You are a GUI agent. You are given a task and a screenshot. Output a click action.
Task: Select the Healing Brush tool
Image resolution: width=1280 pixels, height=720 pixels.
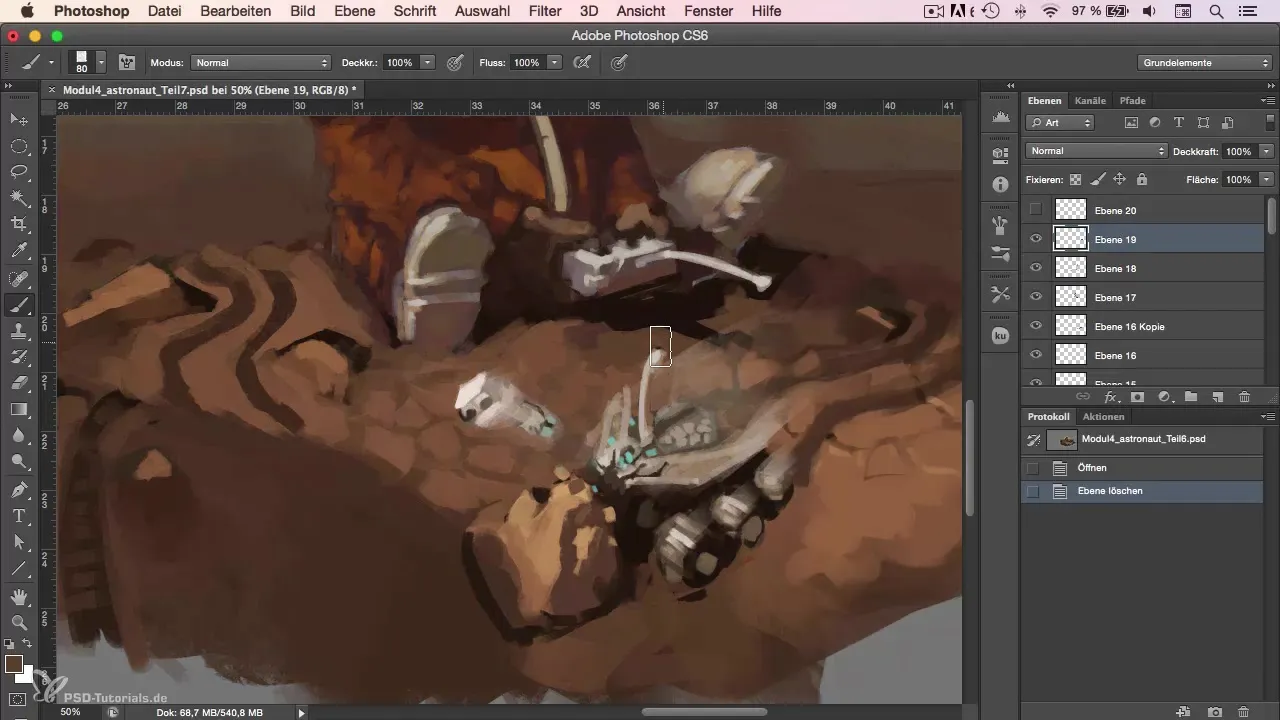pos(19,279)
